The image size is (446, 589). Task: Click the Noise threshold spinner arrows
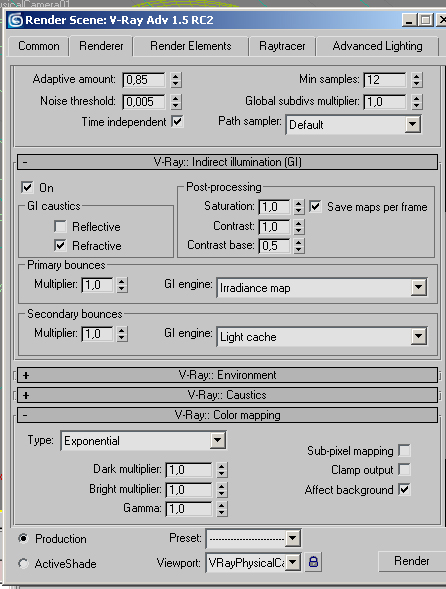(x=175, y=101)
